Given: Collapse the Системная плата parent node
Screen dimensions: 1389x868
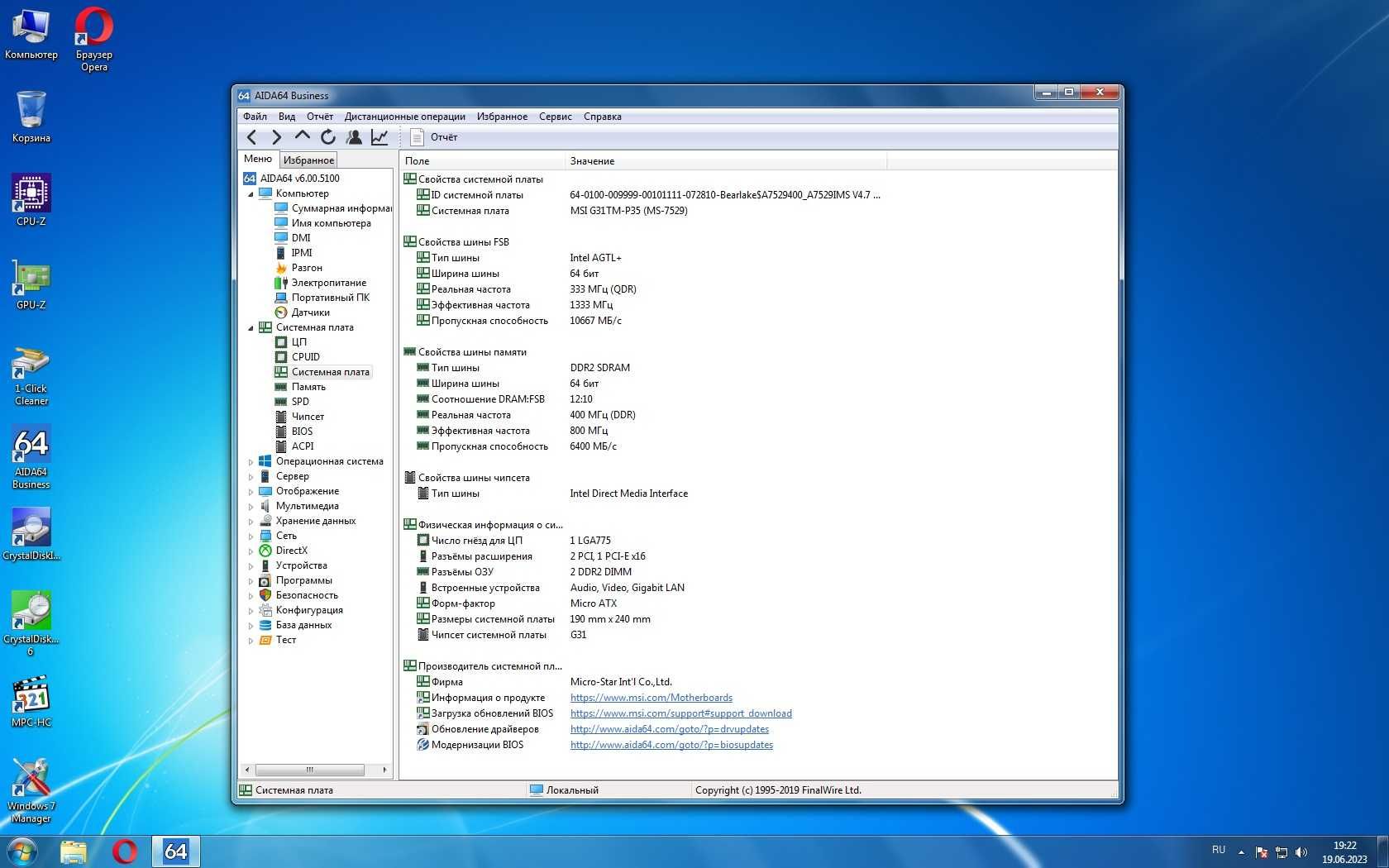Looking at the screenshot, I should pyautogui.click(x=251, y=328).
